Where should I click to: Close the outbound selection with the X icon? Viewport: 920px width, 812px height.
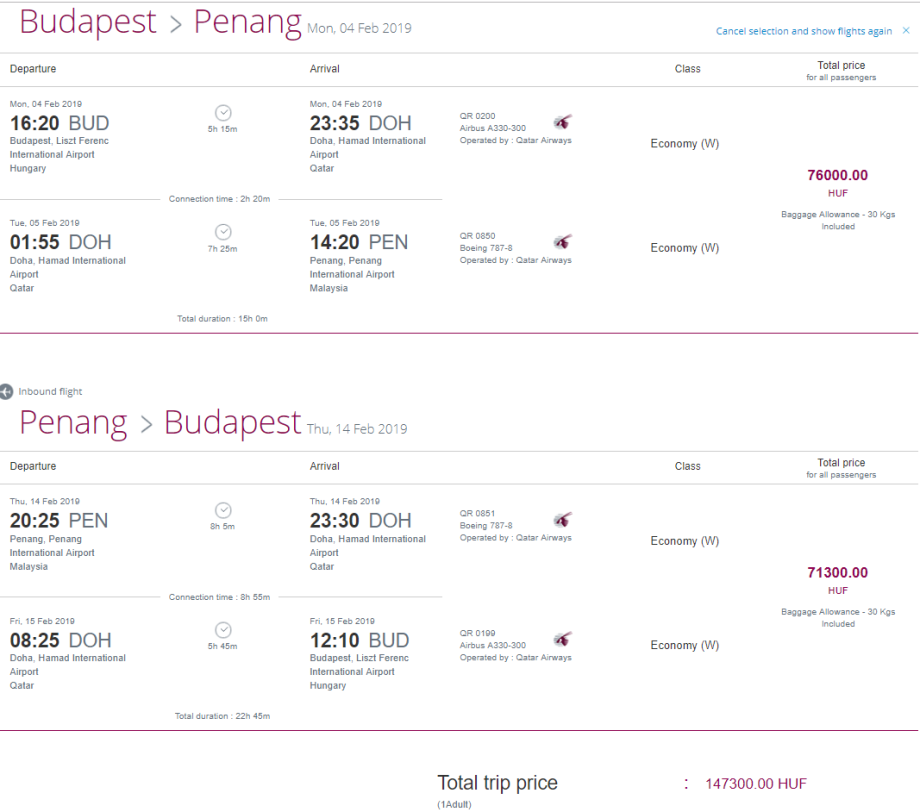[x=906, y=31]
